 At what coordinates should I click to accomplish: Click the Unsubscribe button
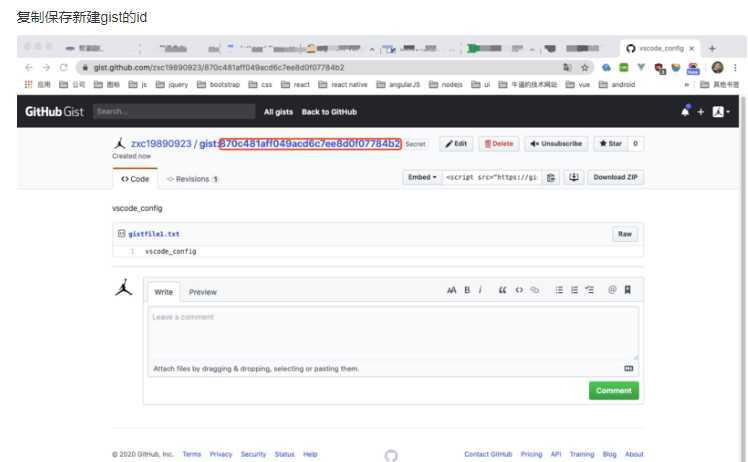click(556, 144)
